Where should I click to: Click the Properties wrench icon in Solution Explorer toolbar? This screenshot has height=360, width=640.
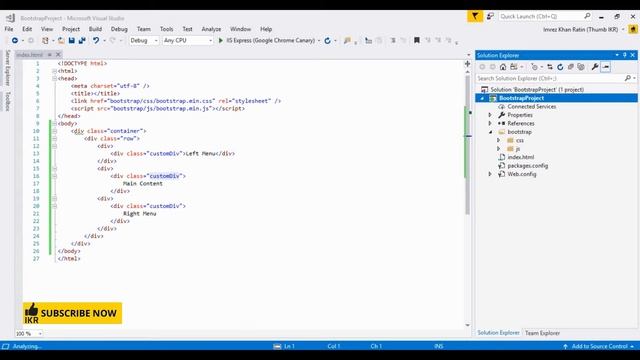coord(595,67)
